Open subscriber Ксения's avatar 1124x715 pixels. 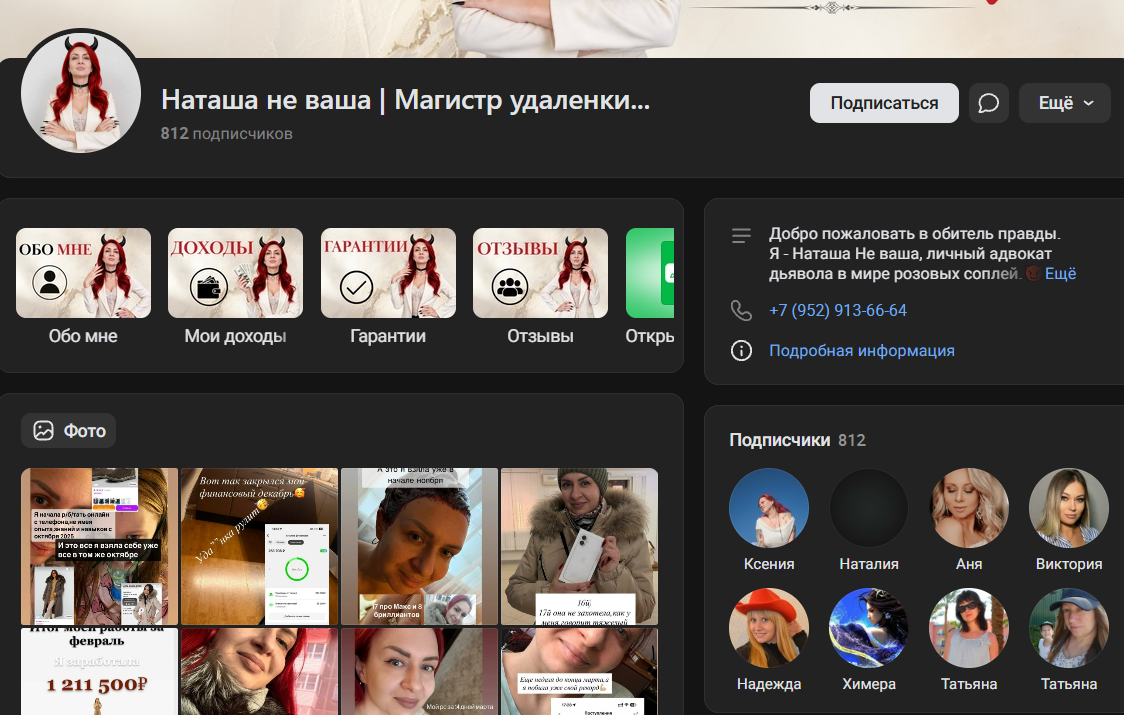[768, 508]
